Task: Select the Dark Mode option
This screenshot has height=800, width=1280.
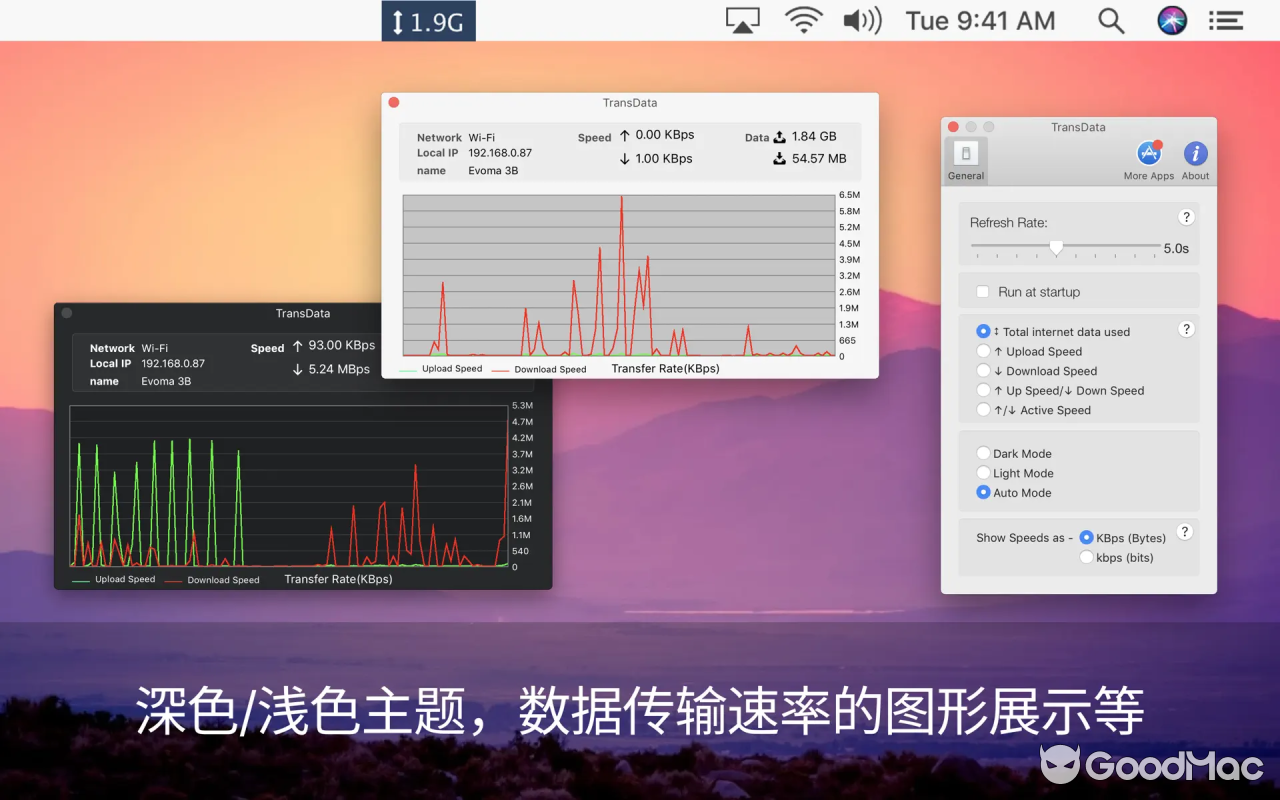Action: [983, 452]
